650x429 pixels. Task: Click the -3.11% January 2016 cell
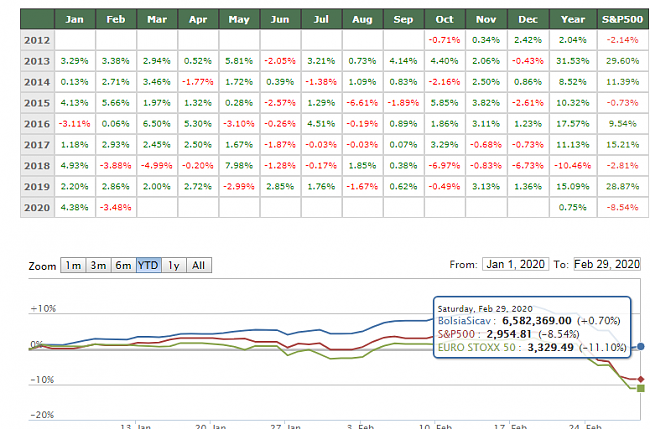point(75,124)
